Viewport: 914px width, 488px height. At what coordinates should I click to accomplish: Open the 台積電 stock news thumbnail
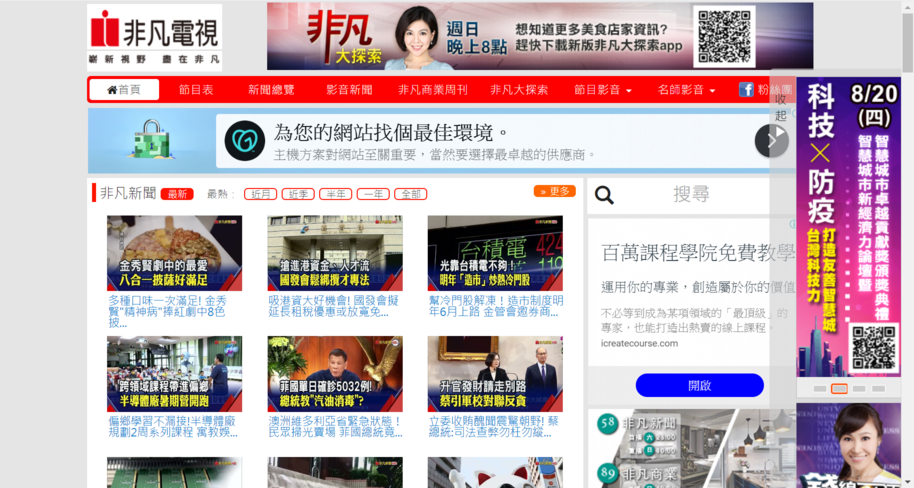point(495,253)
